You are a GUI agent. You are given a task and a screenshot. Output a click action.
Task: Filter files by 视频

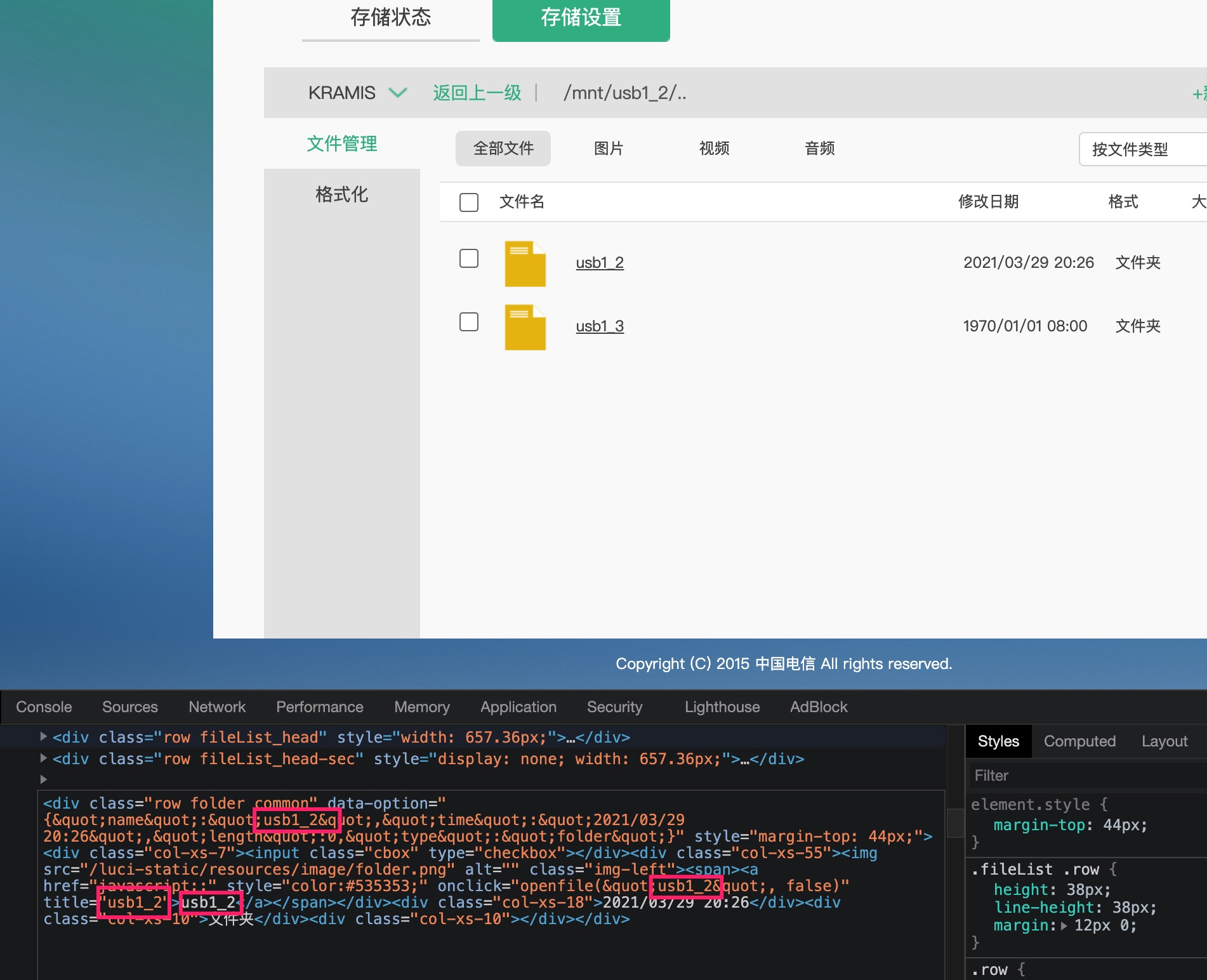click(x=714, y=149)
